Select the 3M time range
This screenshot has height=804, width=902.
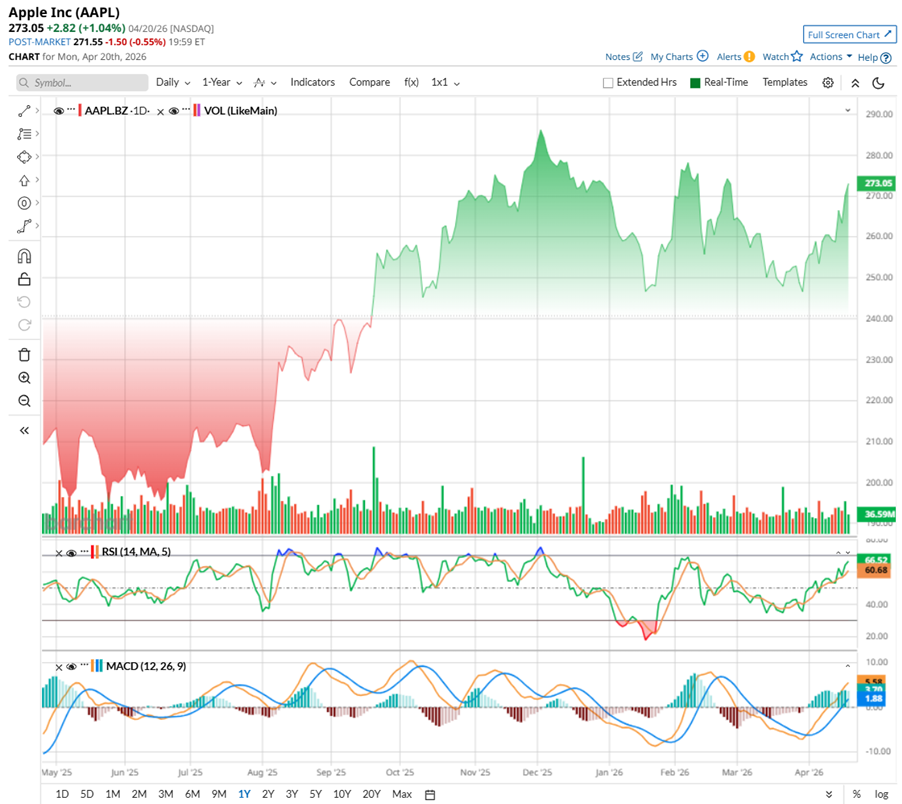(166, 794)
